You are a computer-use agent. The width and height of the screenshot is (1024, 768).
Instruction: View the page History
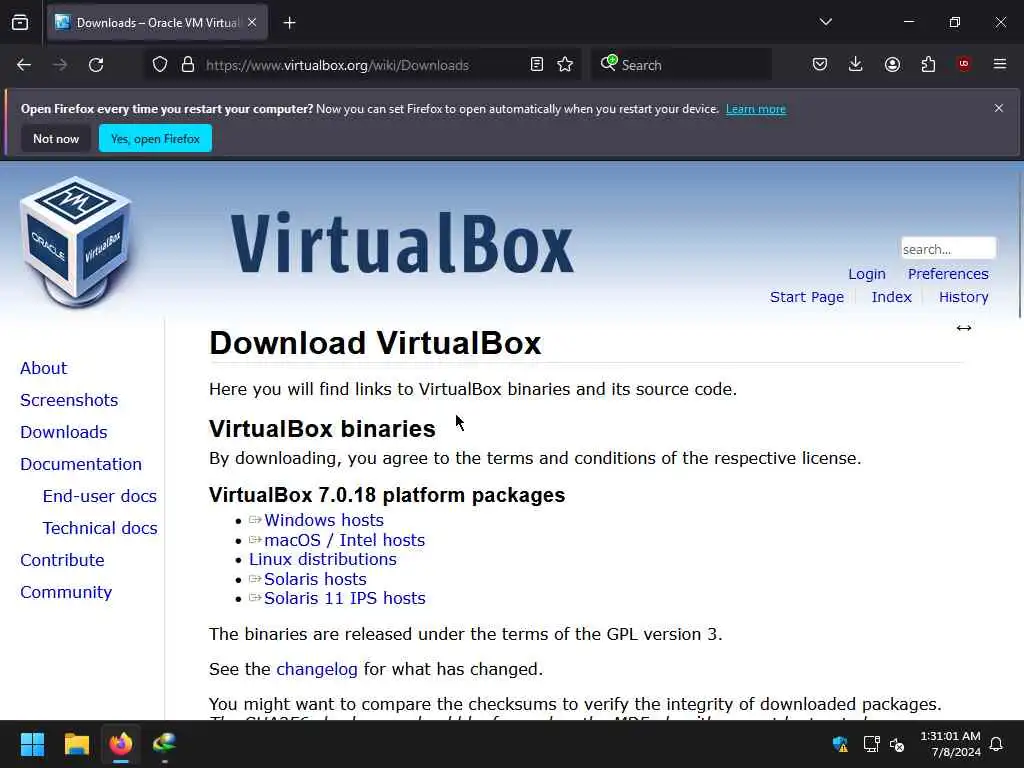(x=963, y=297)
